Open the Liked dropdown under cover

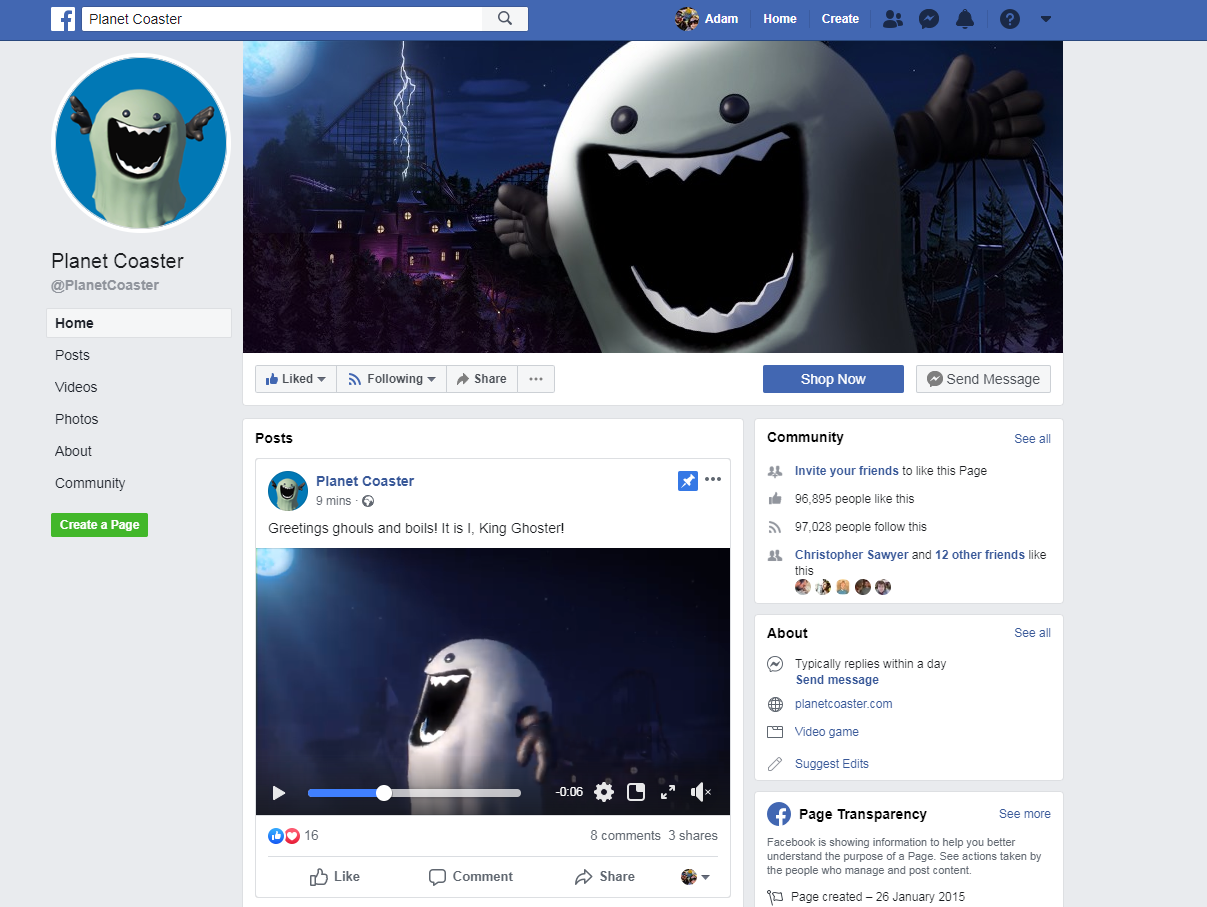(x=296, y=379)
